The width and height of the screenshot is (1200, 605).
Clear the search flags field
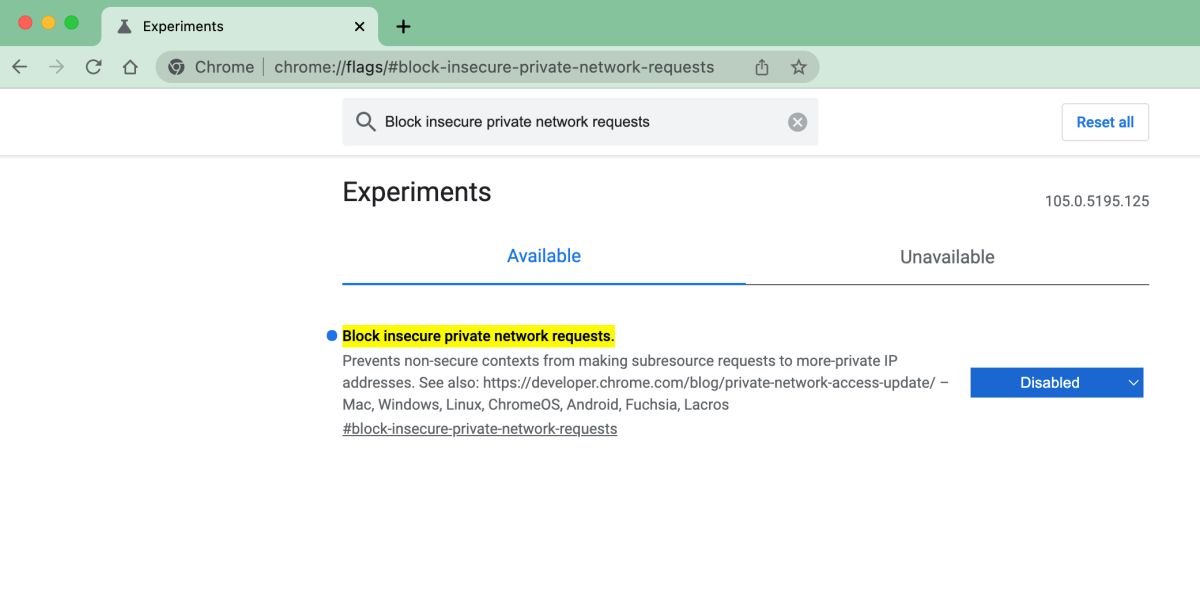(797, 122)
